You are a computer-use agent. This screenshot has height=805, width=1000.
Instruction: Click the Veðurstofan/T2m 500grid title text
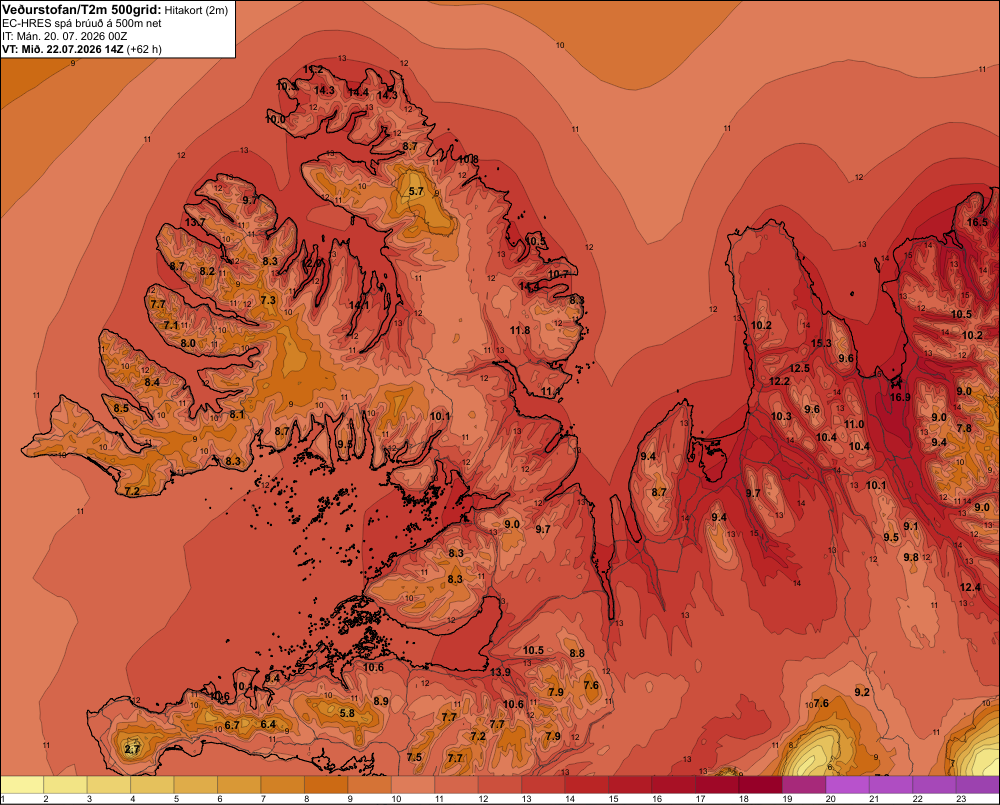(81, 10)
